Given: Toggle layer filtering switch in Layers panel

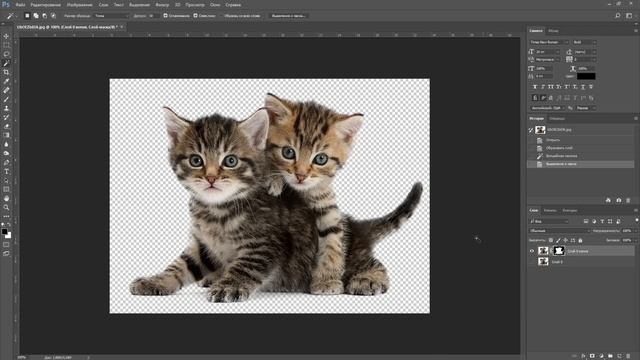Looking at the screenshot, I should (x=637, y=221).
